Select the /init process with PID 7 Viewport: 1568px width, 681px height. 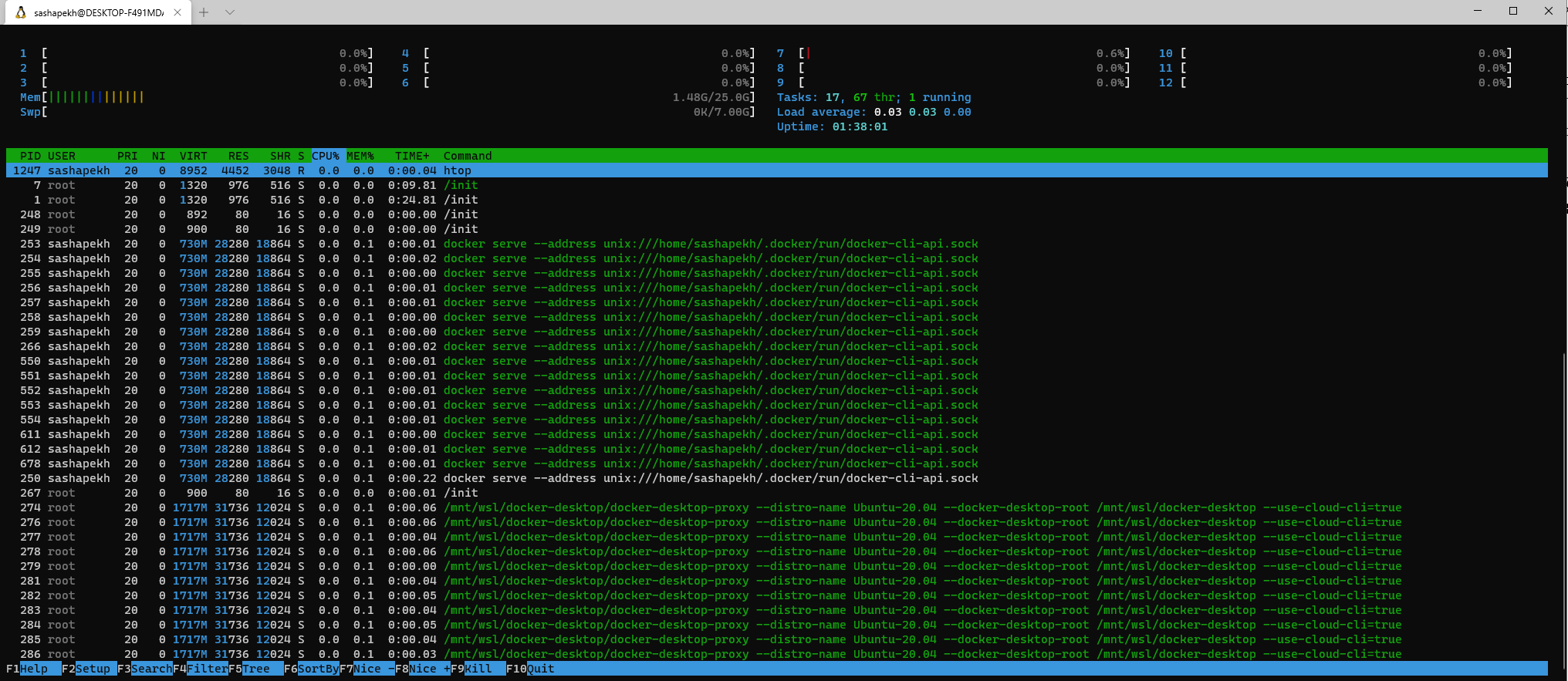click(x=777, y=185)
